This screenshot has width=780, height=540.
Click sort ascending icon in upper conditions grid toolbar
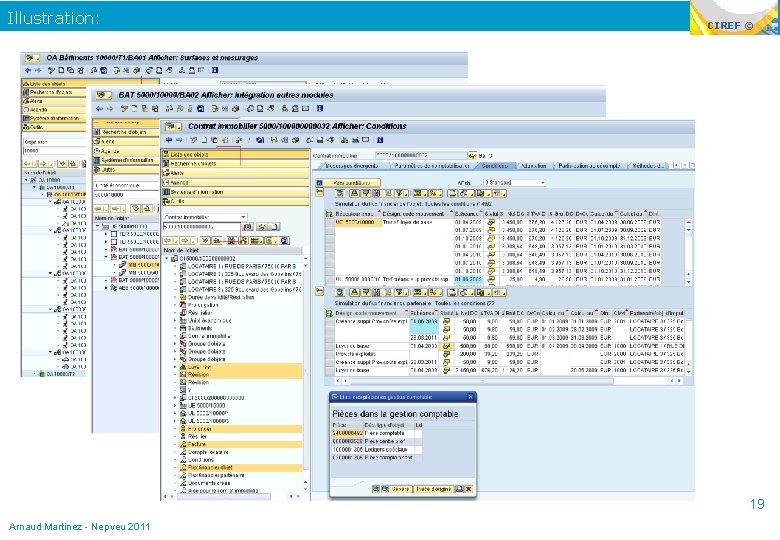click(354, 193)
